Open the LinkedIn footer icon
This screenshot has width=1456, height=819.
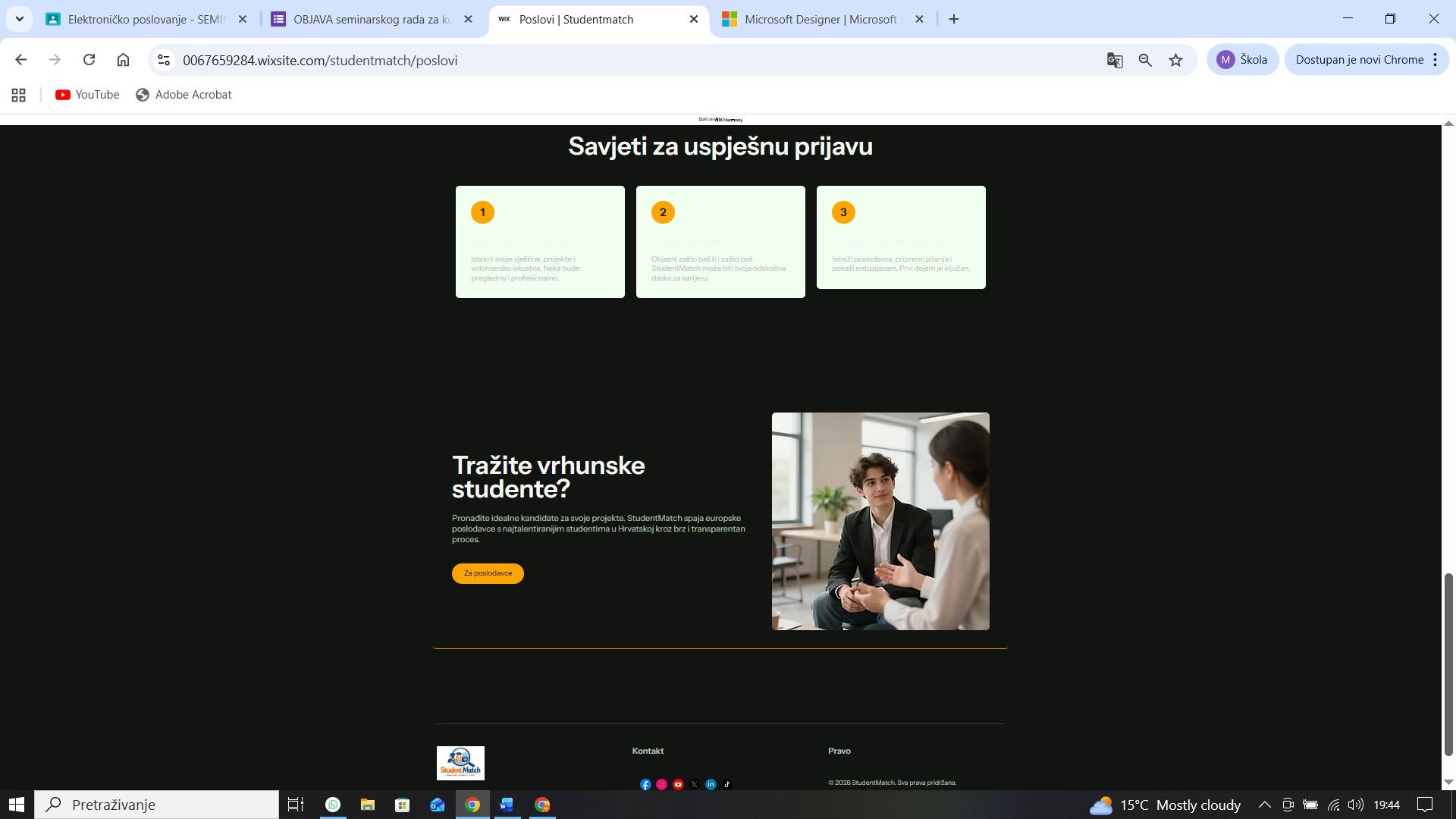[711, 784]
